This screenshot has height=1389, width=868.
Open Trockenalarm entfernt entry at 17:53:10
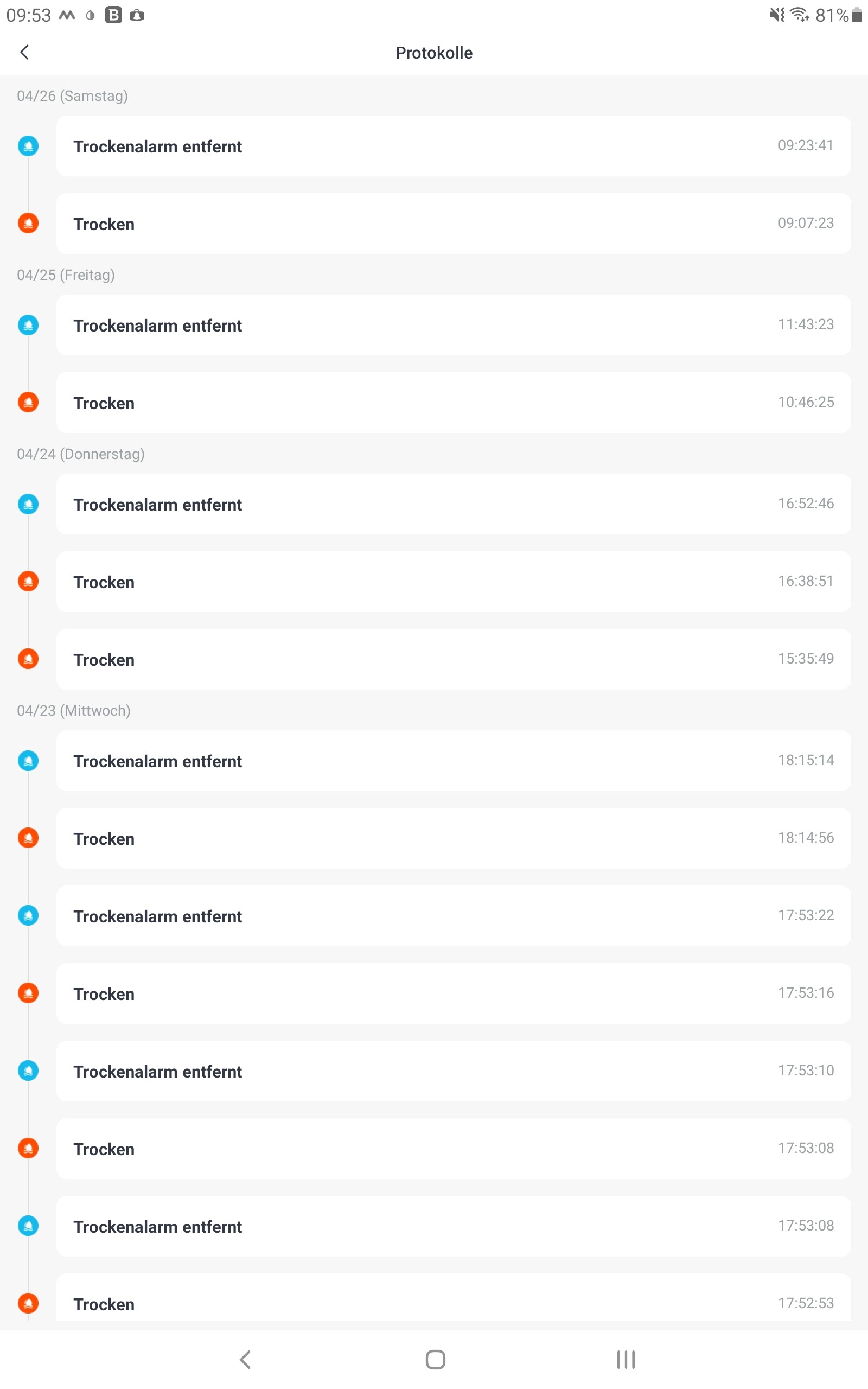454,1071
